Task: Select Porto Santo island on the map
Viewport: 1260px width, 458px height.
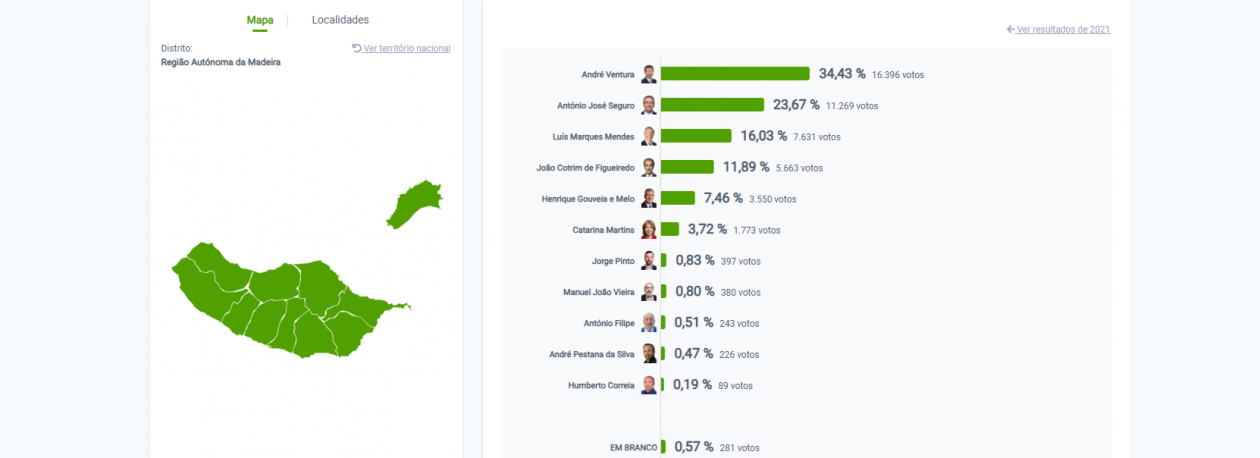Action: (x=413, y=204)
